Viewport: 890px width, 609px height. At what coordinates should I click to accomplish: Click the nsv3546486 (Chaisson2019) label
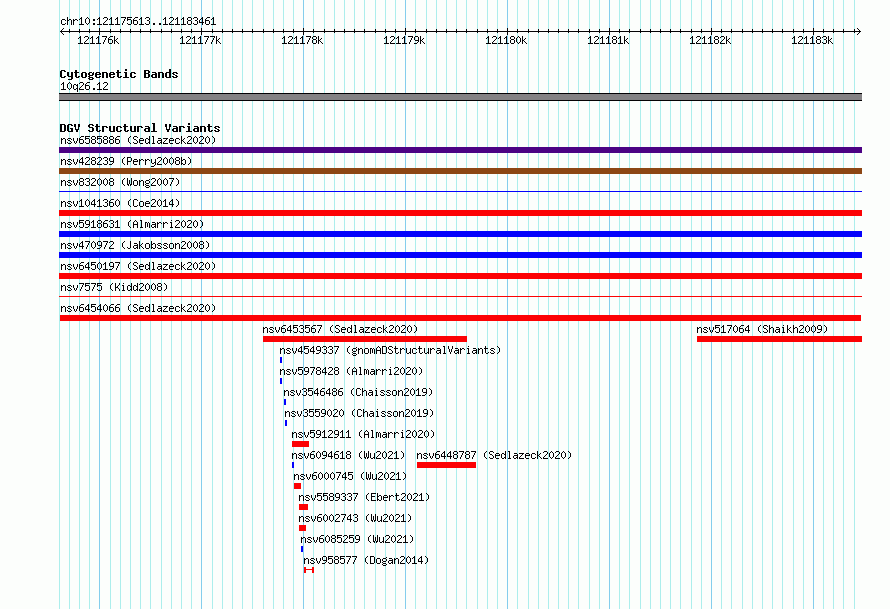[358, 392]
